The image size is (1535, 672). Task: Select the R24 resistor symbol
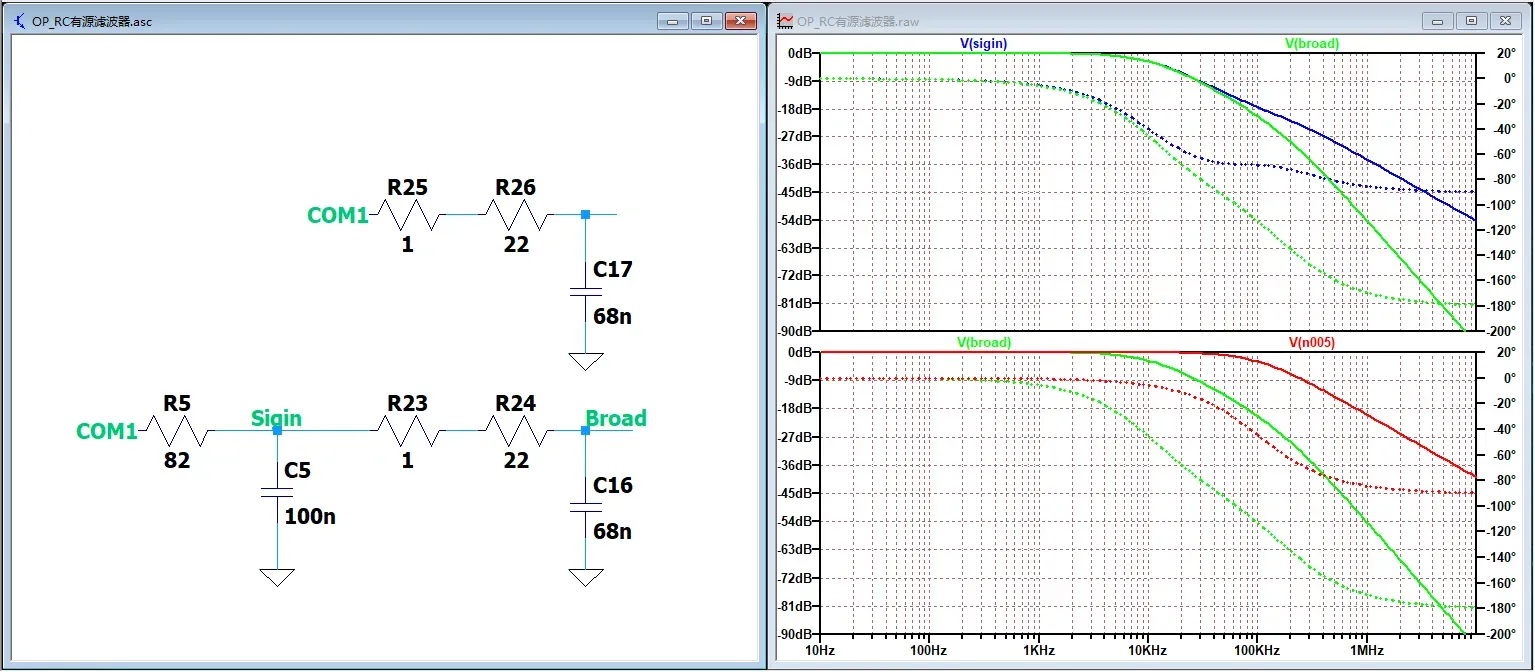pyautogui.click(x=516, y=430)
